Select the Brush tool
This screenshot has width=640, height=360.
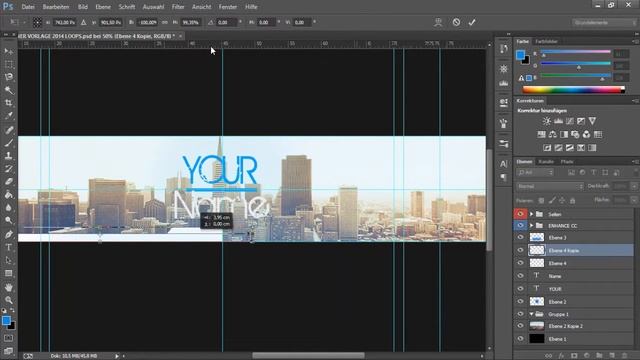click(x=9, y=143)
